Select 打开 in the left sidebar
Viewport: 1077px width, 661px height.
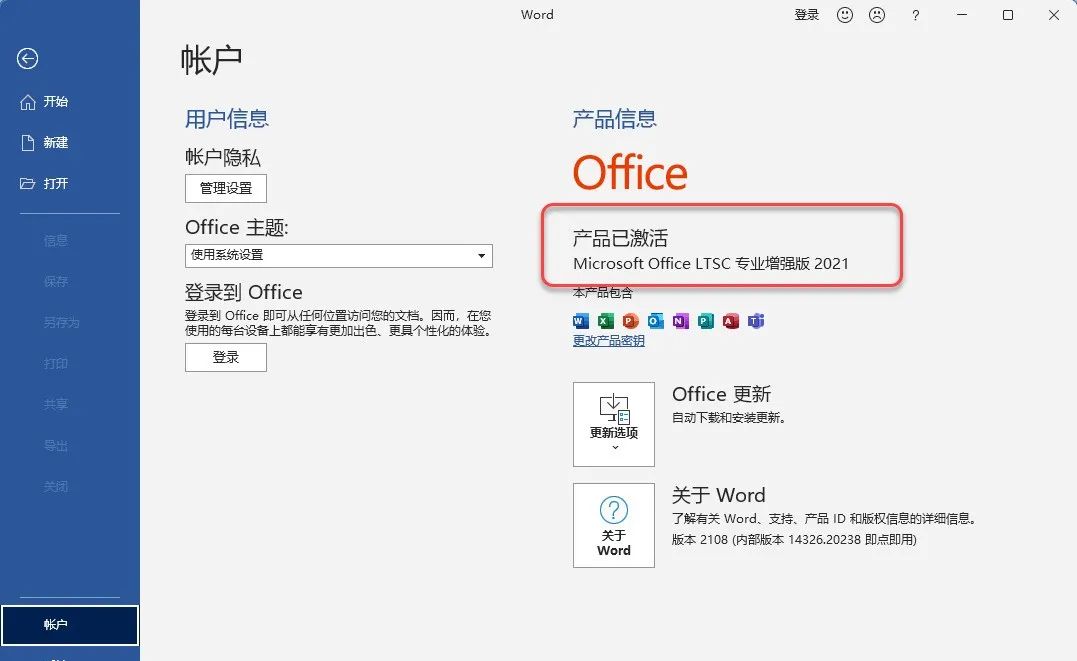pyautogui.click(x=55, y=184)
